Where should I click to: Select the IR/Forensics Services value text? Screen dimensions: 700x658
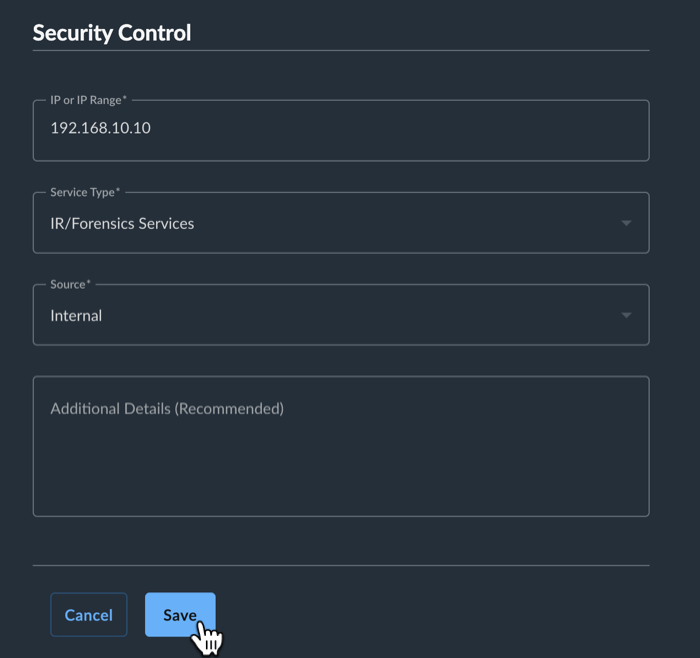click(122, 223)
